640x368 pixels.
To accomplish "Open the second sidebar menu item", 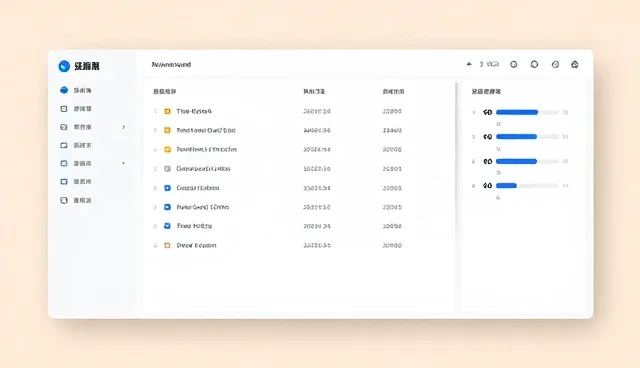I will coord(76,109).
